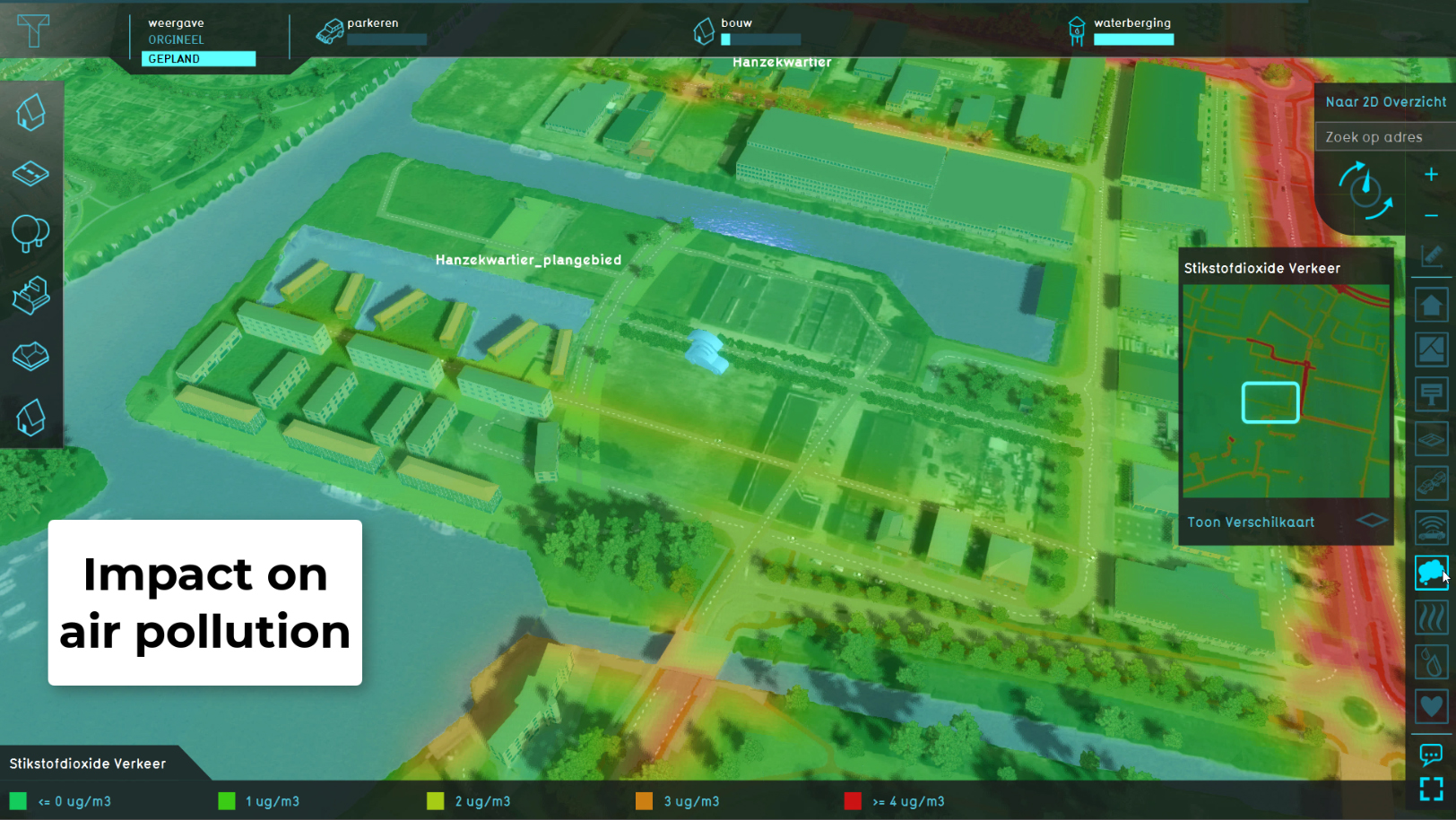Zoom in with the plus button
This screenshot has height=820, width=1456.
1431,174
